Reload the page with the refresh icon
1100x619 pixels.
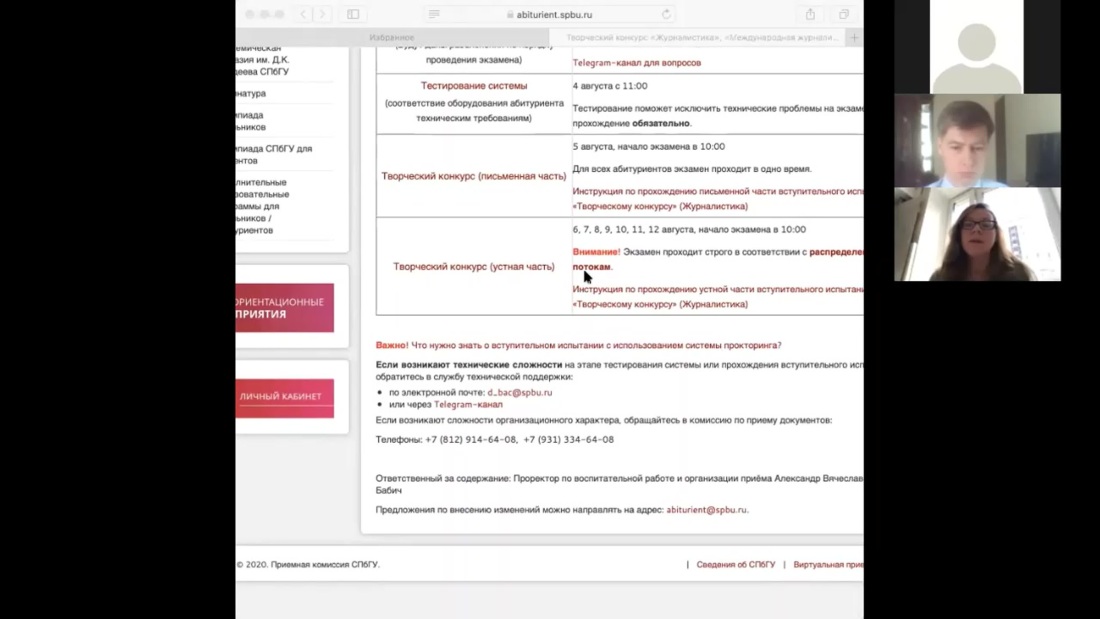point(666,14)
